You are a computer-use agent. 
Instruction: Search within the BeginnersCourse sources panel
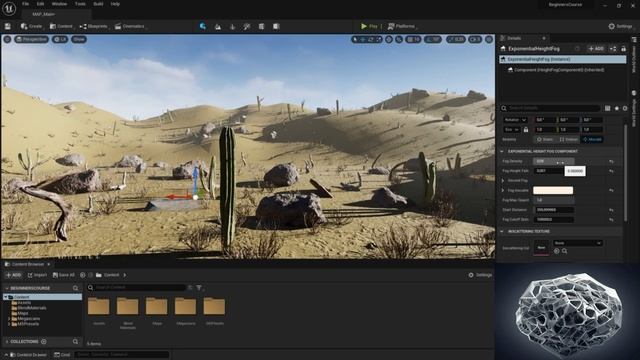pos(76,288)
